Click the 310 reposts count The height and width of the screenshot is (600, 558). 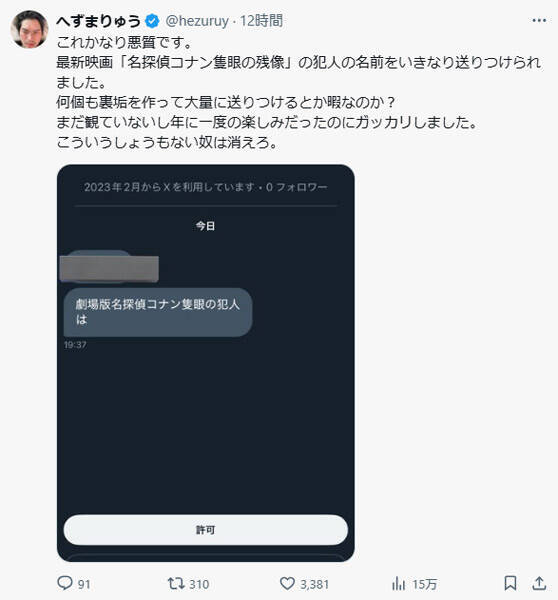199,584
